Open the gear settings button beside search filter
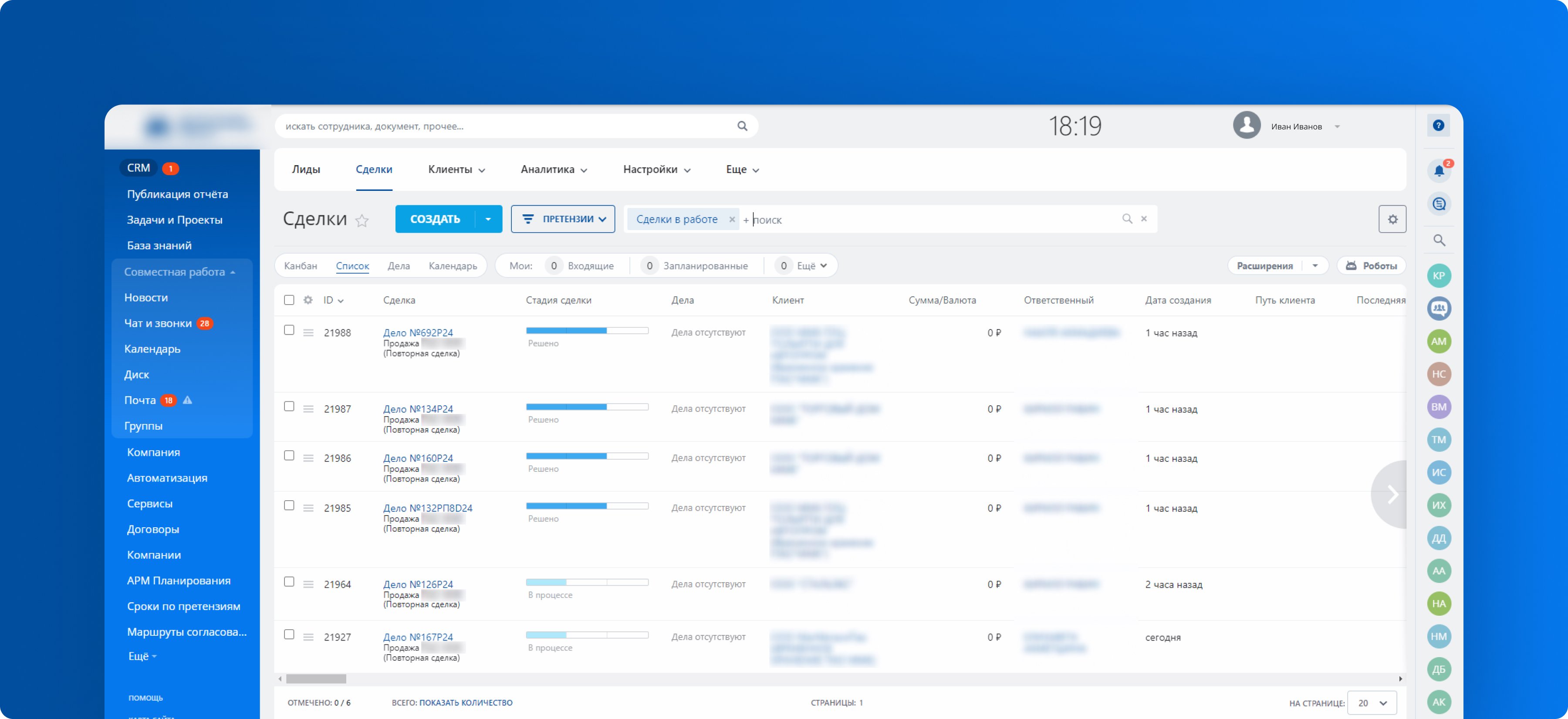Viewport: 1568px width, 719px height. 1392,219
